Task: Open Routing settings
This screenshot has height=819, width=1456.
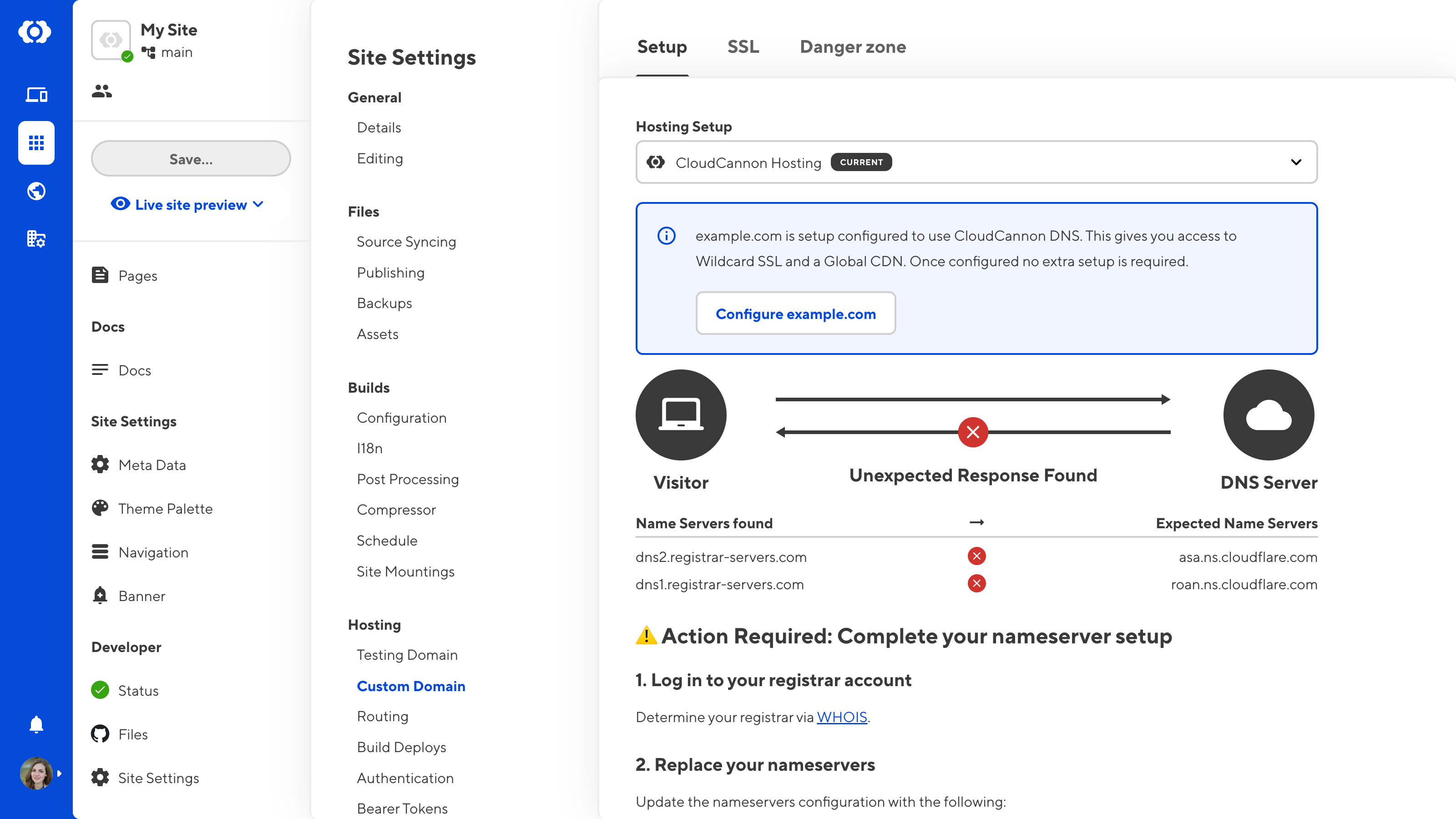Action: (x=383, y=716)
